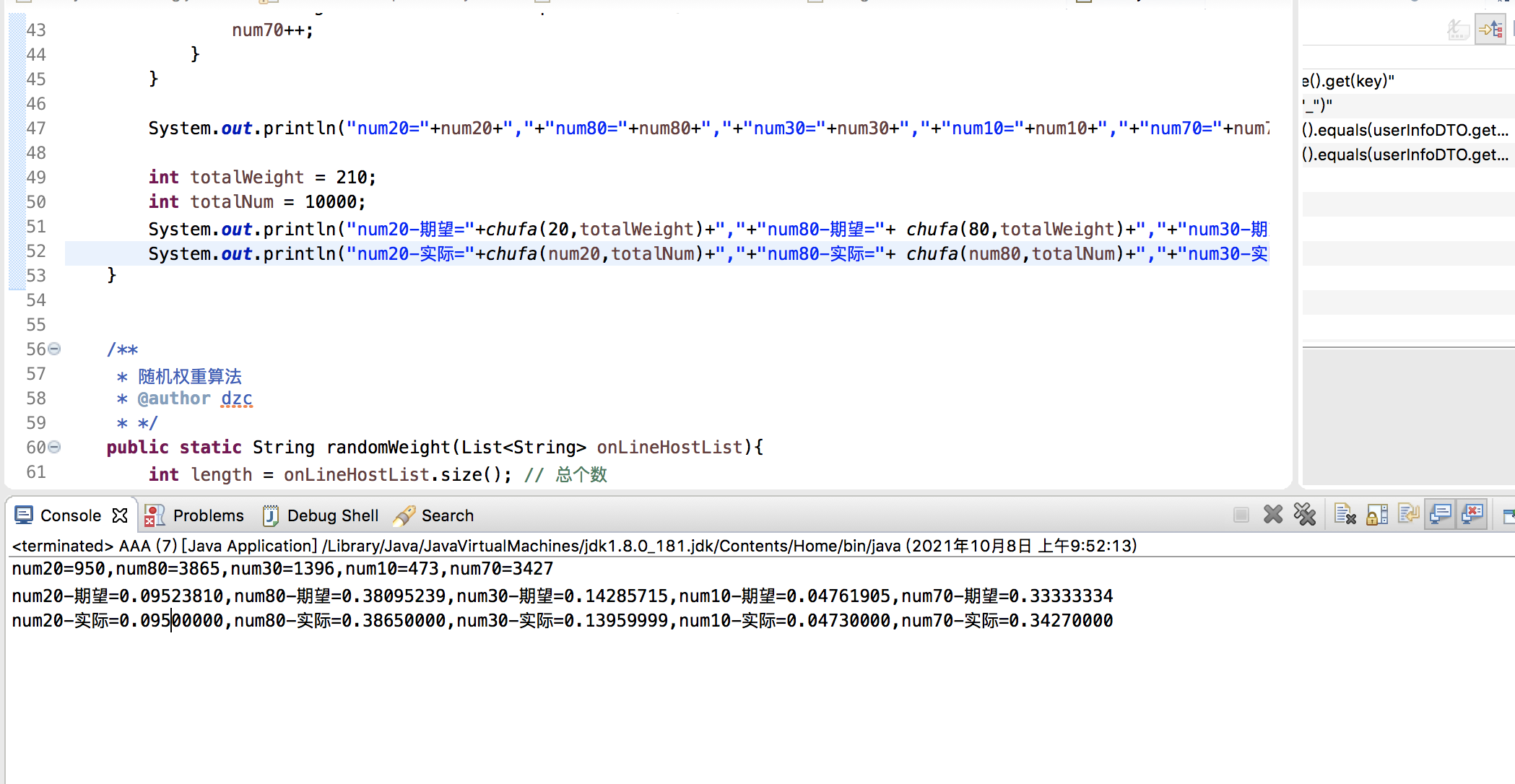
Task: Click the disabled Terminate square button
Action: 1241,515
